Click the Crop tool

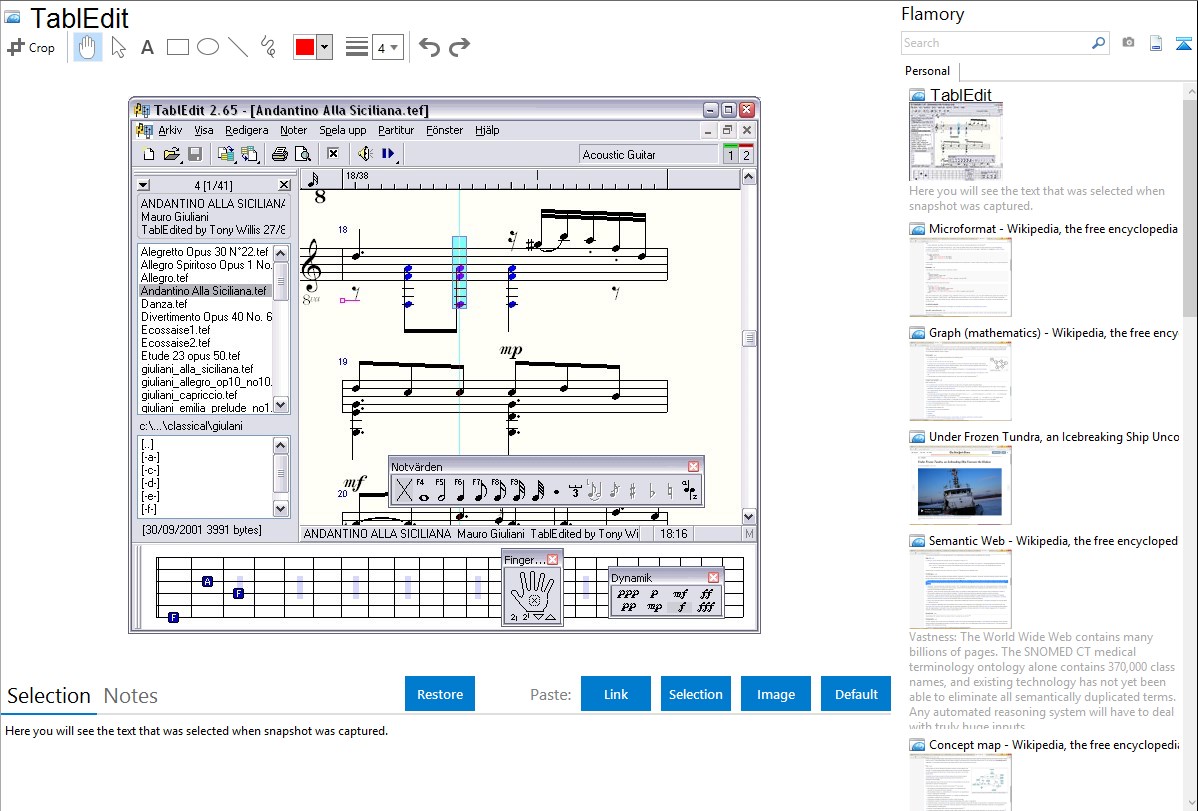click(31, 47)
